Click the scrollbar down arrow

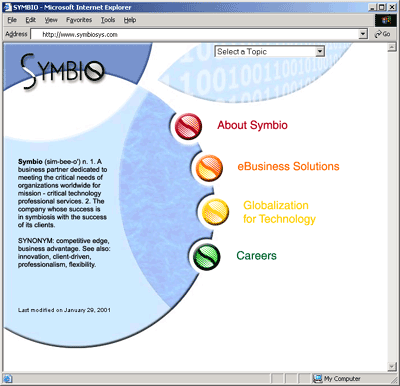(392, 366)
